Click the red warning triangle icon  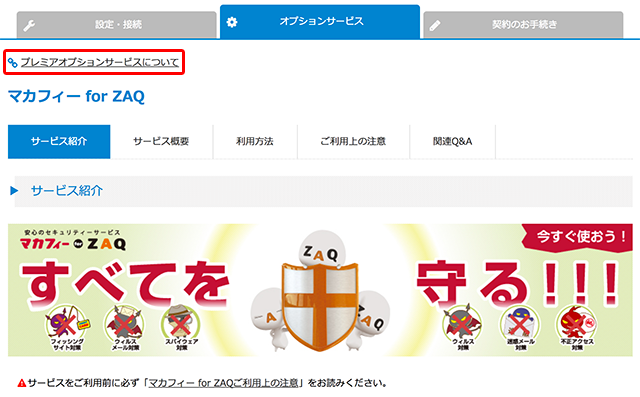(22, 383)
